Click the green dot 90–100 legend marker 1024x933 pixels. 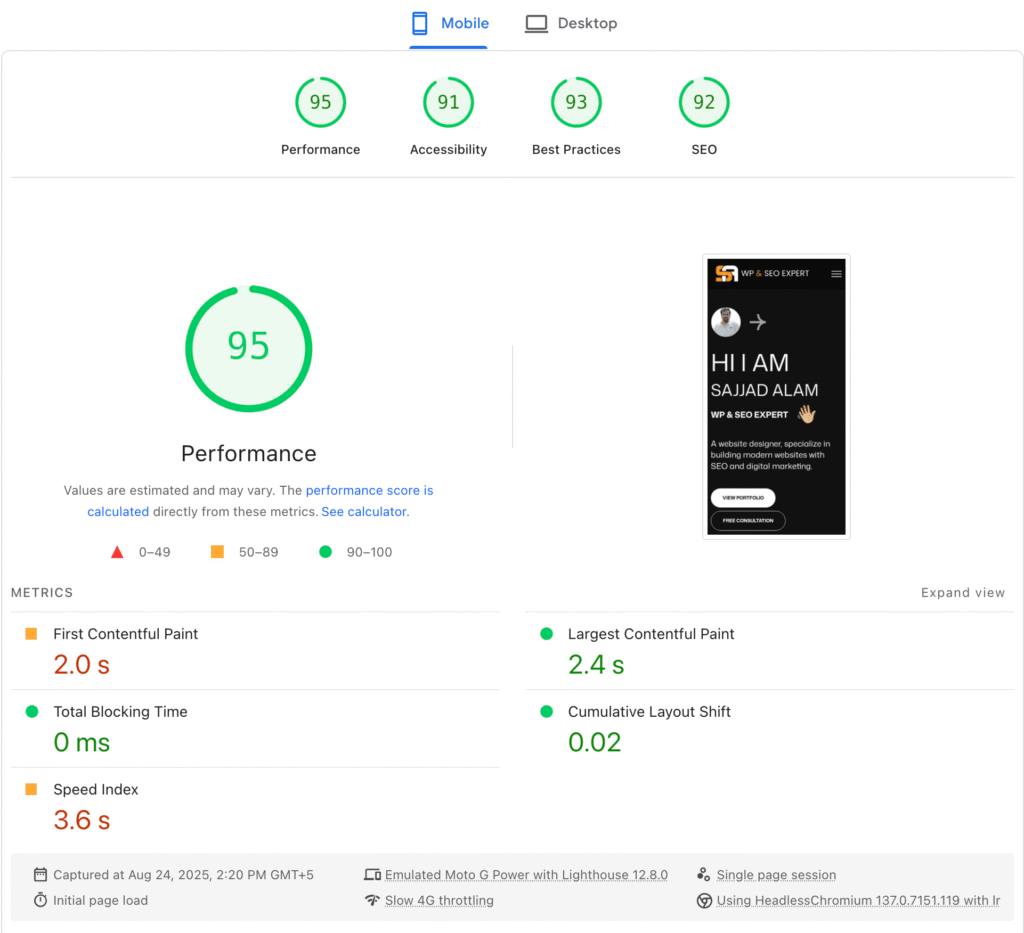tap(324, 551)
